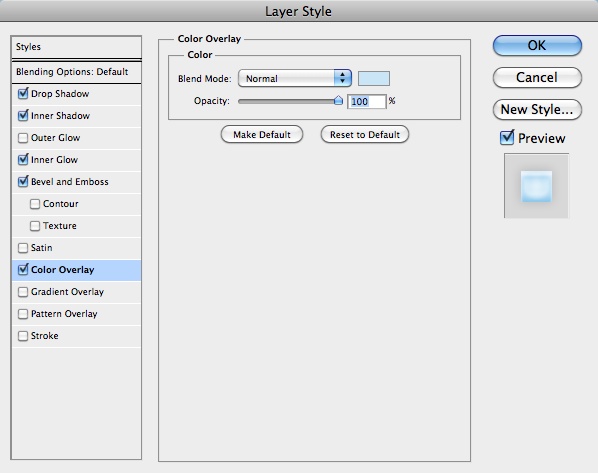The height and width of the screenshot is (473, 598).
Task: Enable the Contour checkbox
Action: click(x=35, y=204)
